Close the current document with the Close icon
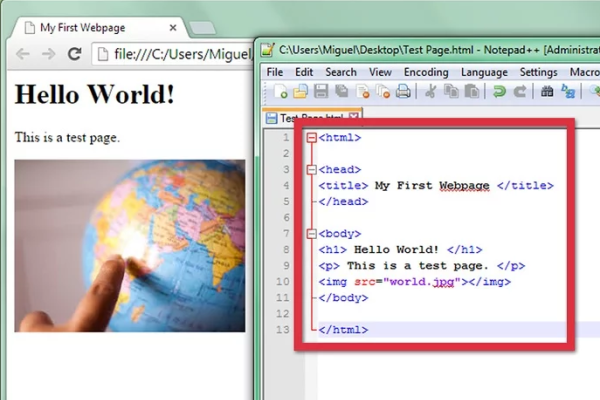 [362, 91]
